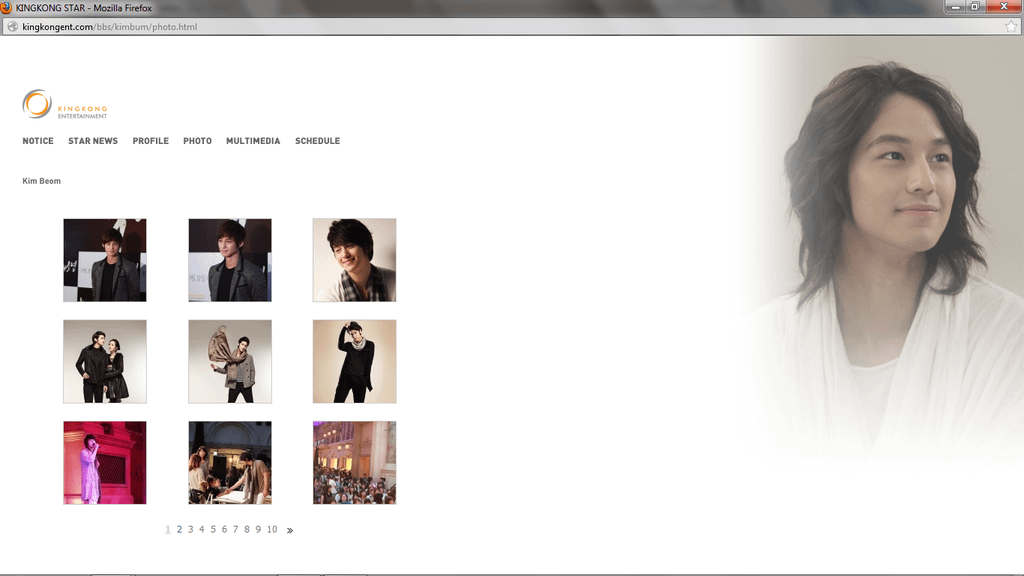1024x576 pixels.
Task: Open the SCHEDULE page
Action: pyautogui.click(x=317, y=141)
